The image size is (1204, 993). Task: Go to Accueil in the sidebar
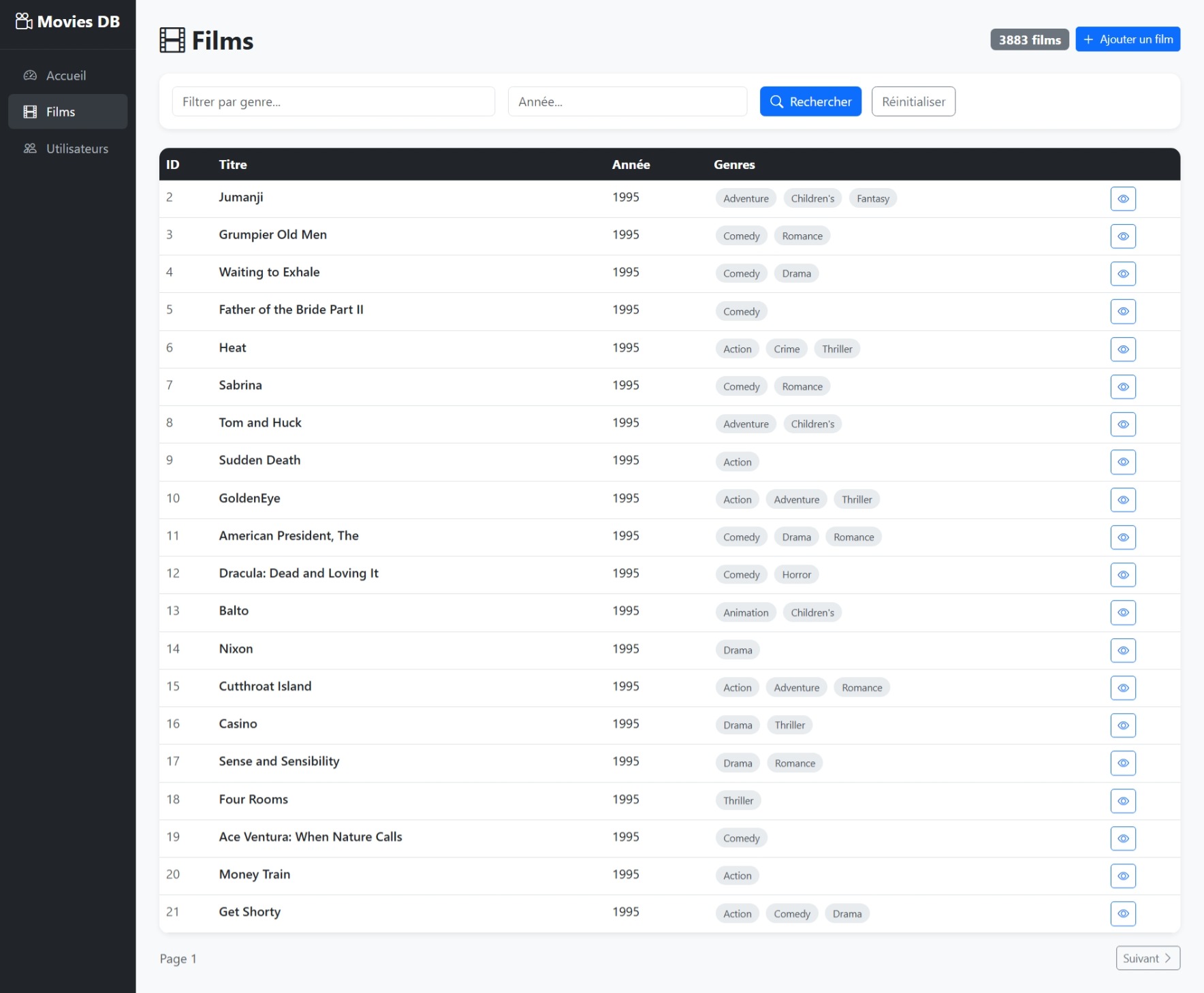[67, 76]
